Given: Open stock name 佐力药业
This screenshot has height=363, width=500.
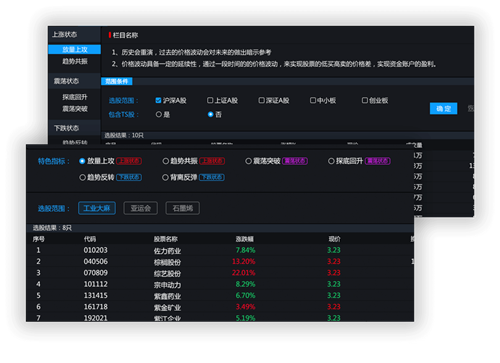Looking at the screenshot, I should coord(167,251).
